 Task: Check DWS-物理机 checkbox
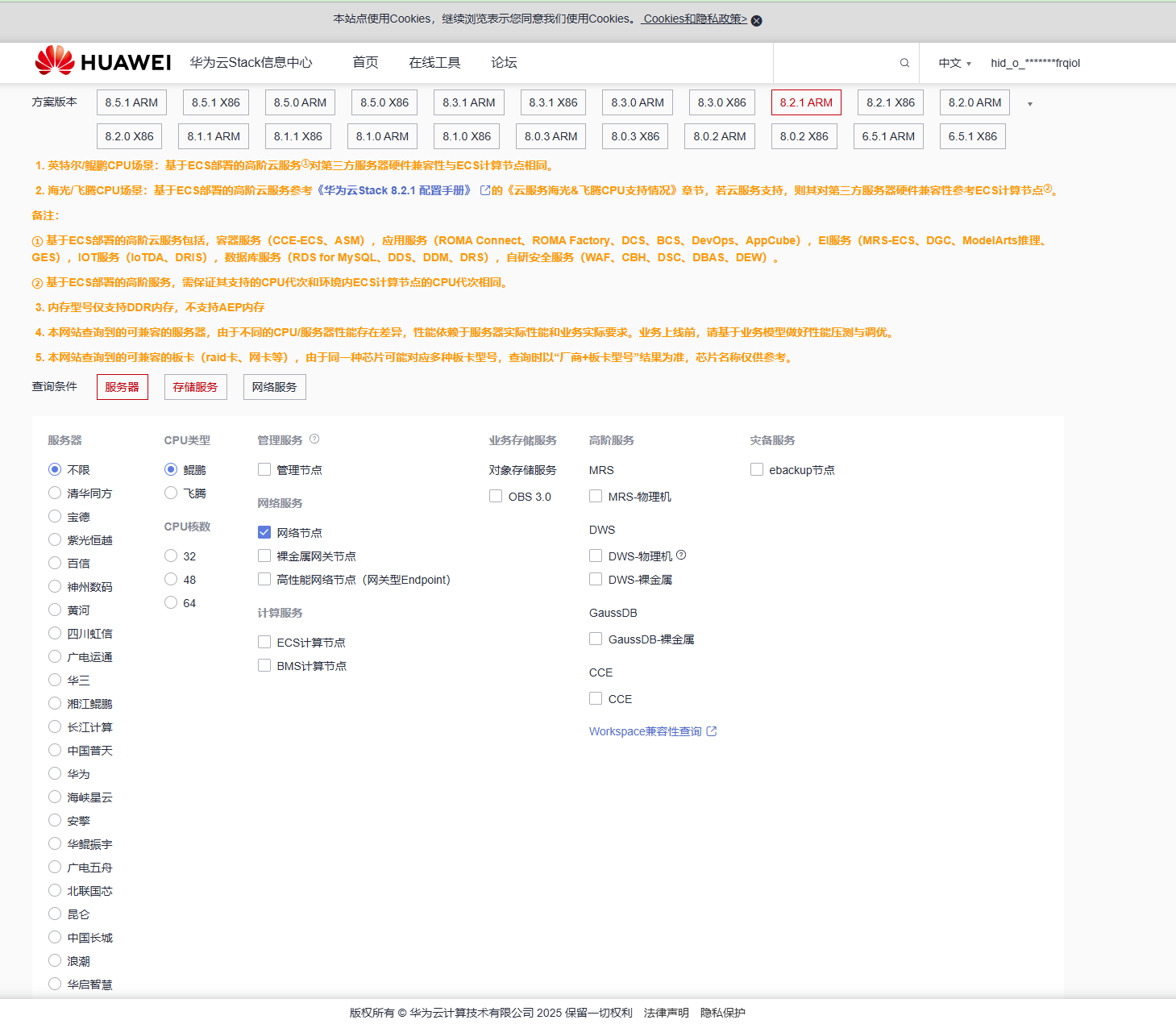pos(596,556)
